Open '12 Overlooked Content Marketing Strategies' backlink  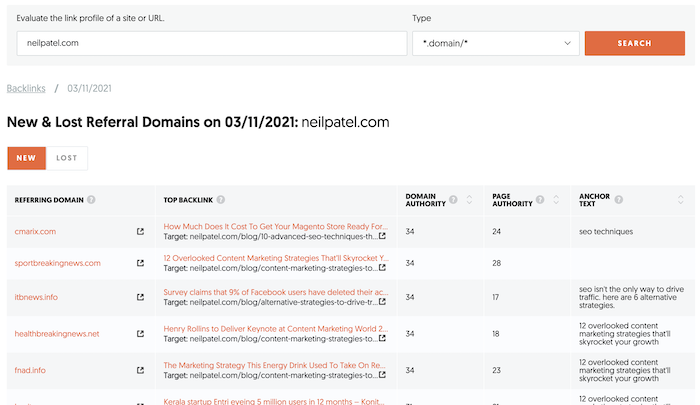(276, 258)
